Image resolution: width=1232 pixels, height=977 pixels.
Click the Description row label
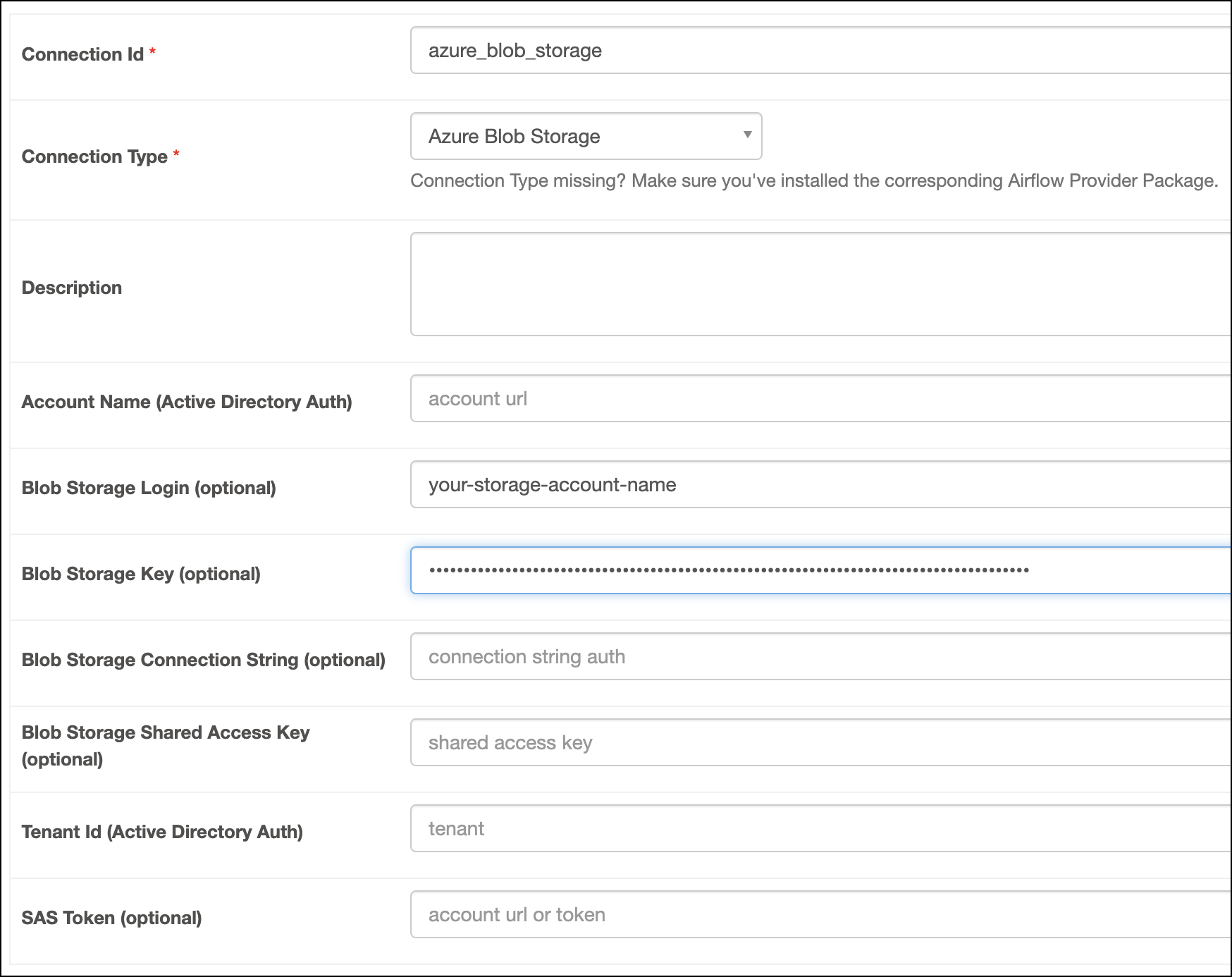[71, 287]
